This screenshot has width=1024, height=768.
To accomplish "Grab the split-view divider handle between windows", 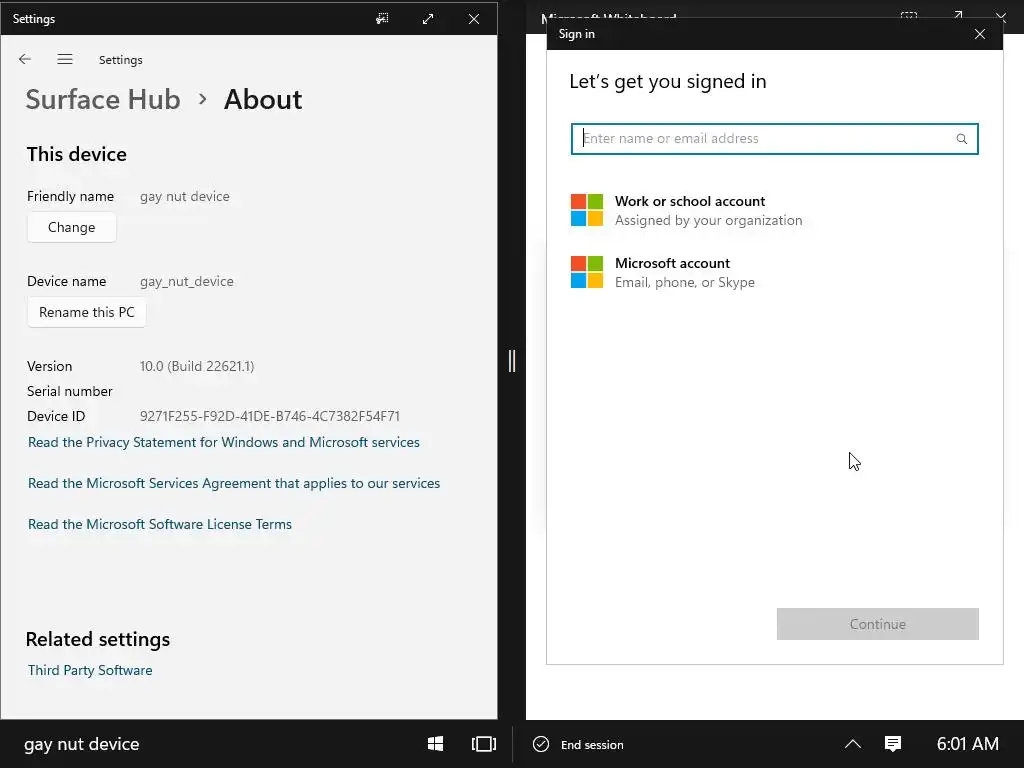I will click(512, 360).
